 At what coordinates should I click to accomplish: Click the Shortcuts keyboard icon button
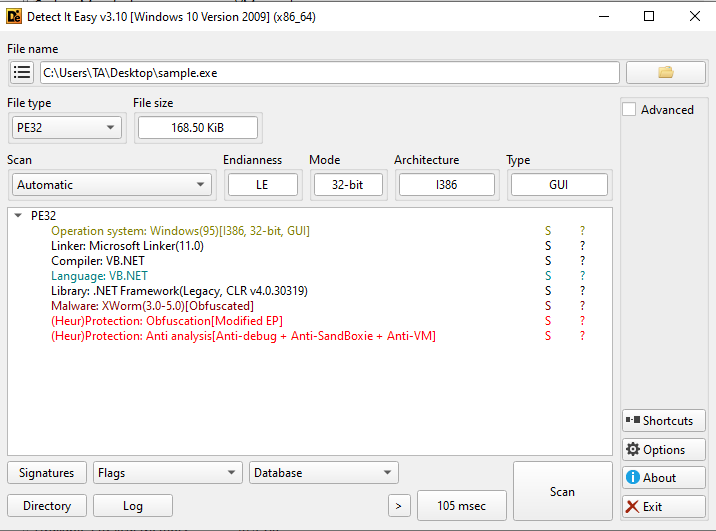coord(664,421)
